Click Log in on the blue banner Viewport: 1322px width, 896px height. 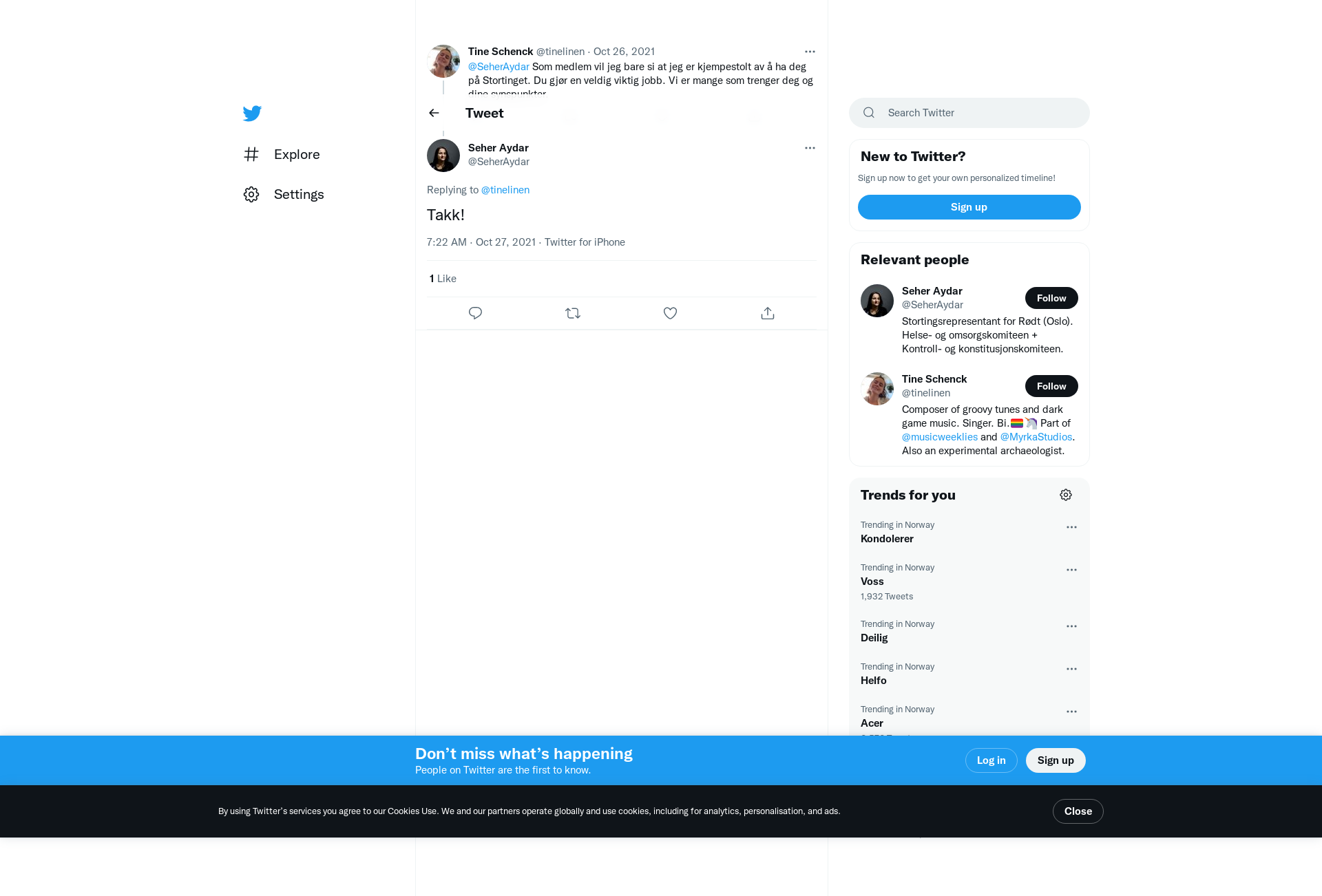991,760
